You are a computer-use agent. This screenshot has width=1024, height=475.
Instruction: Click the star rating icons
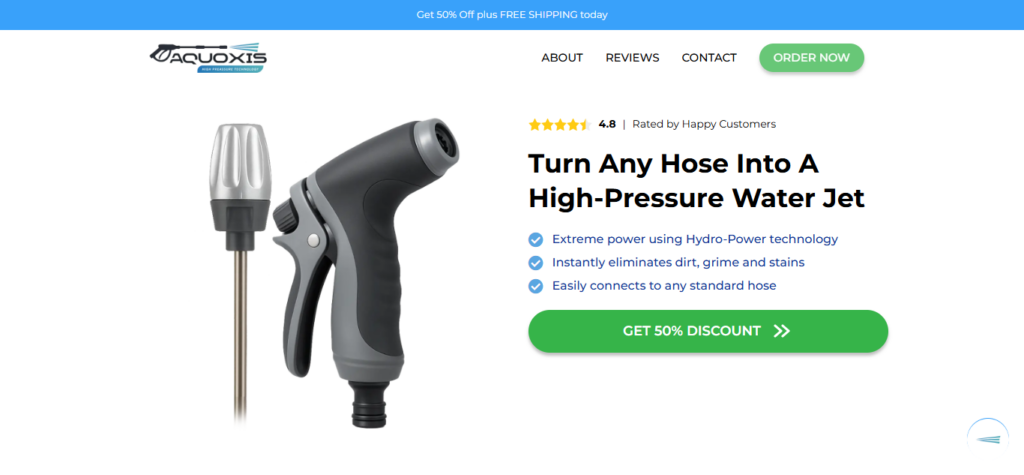[x=560, y=124]
